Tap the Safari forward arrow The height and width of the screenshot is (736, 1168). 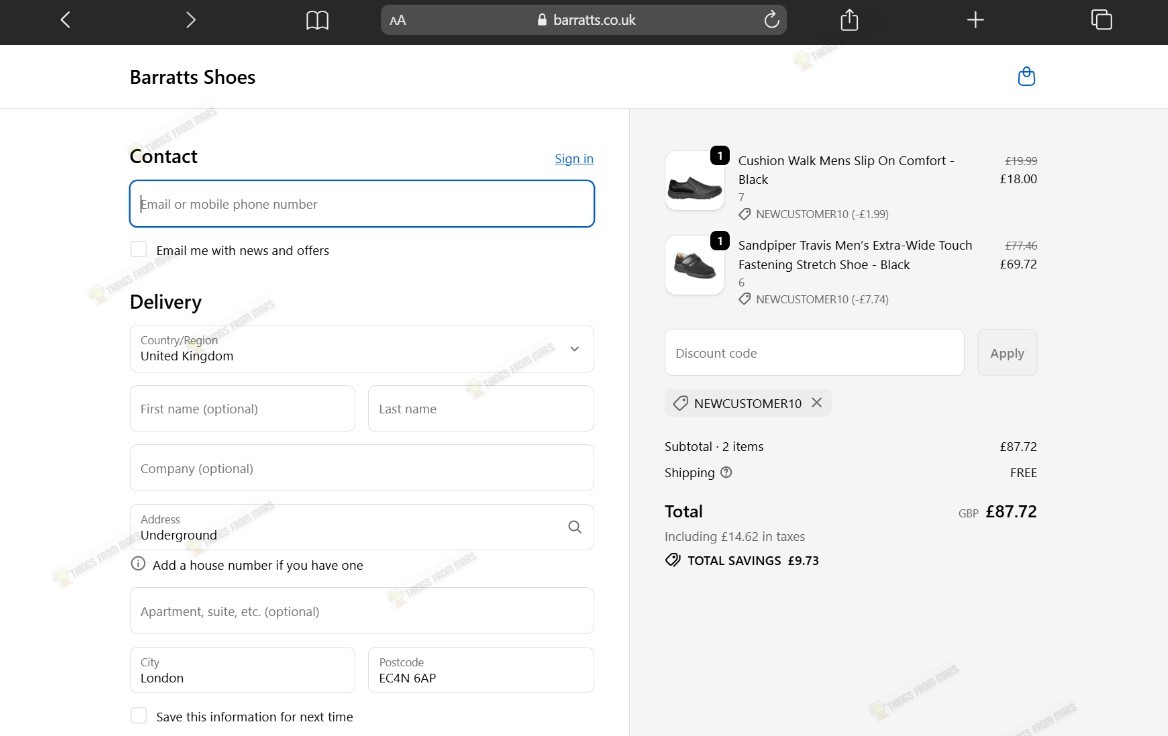(191, 20)
